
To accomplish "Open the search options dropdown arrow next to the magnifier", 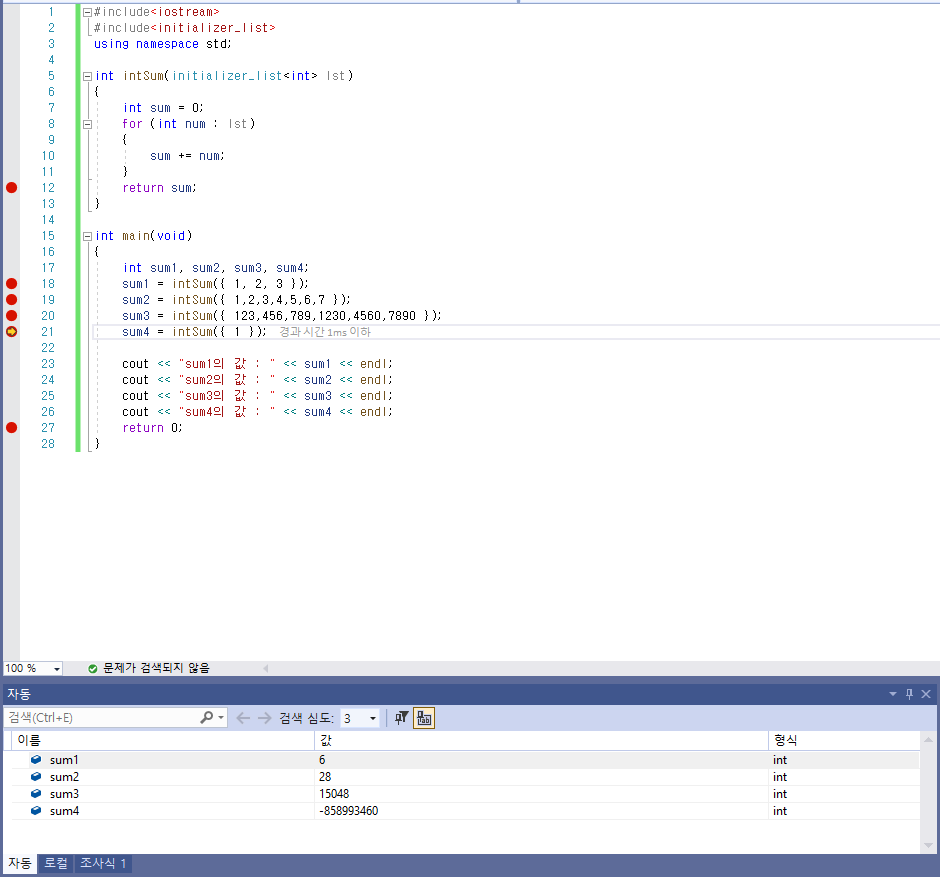I will click(x=221, y=718).
